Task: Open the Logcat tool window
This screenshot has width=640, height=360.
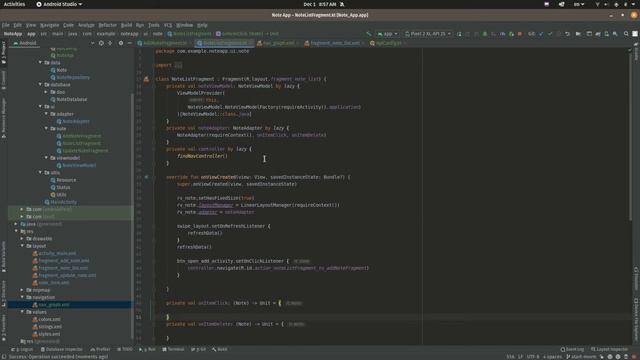Action: 22,350
